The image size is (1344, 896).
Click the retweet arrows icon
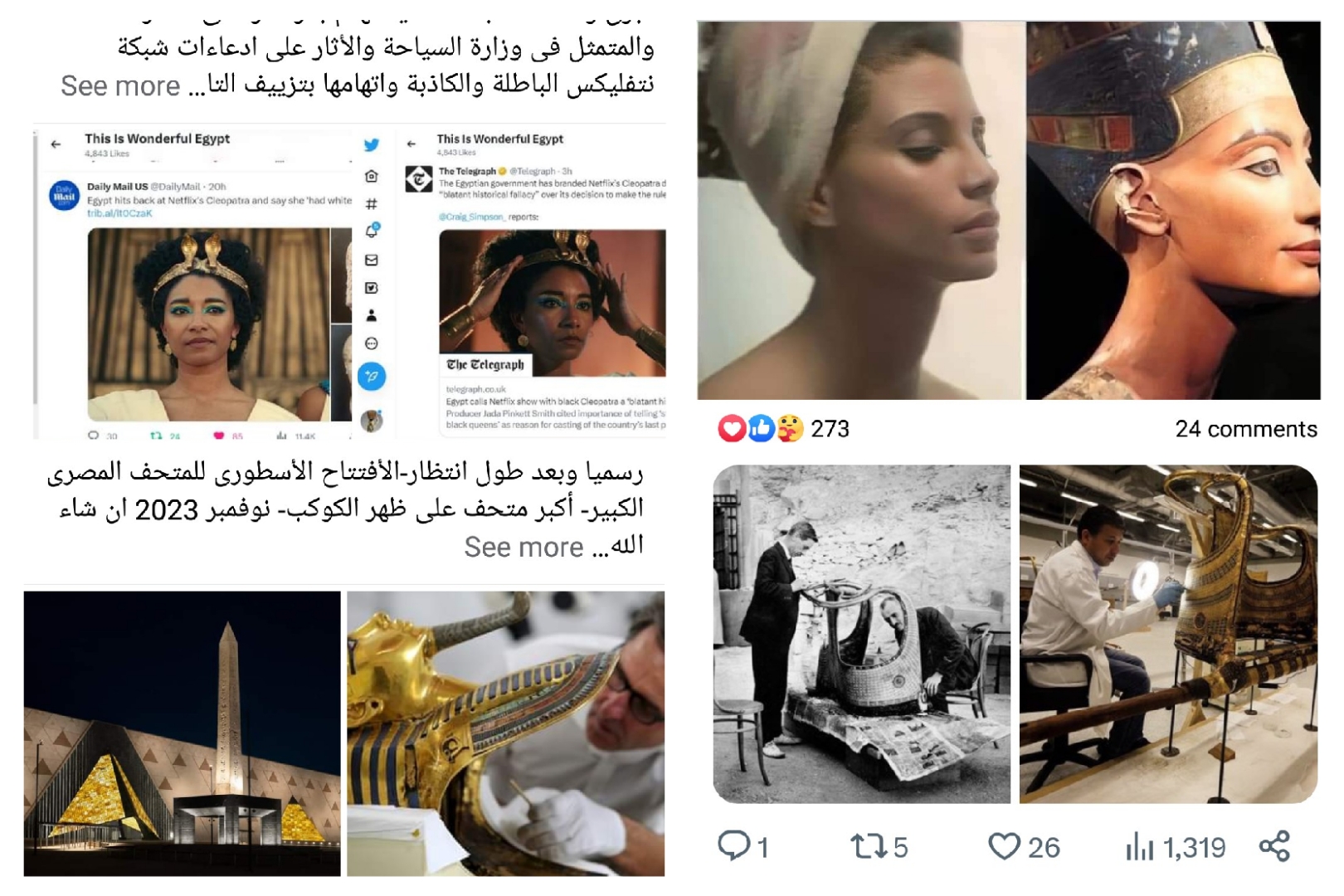(x=869, y=846)
